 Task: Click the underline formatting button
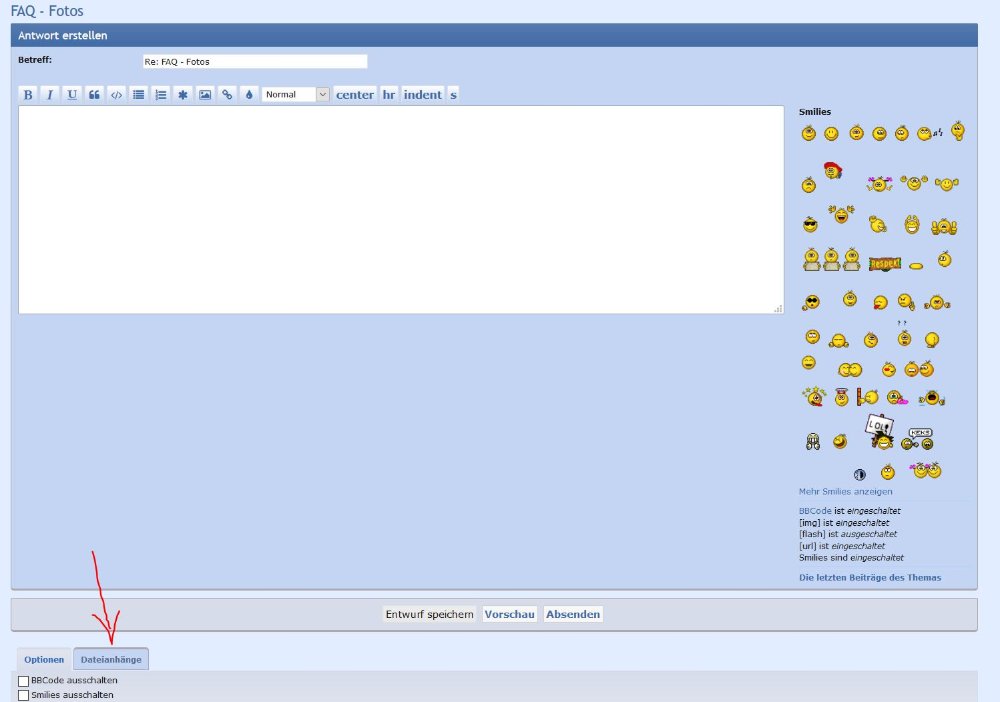(72, 95)
